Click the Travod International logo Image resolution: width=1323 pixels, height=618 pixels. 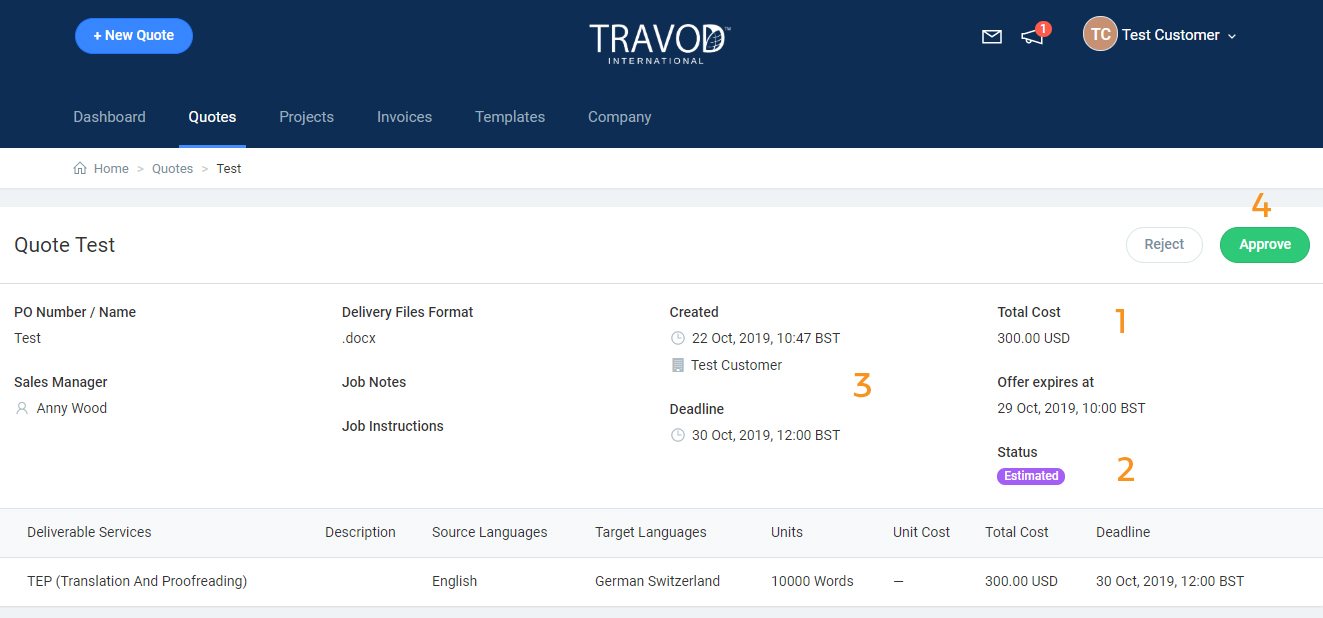[x=660, y=43]
